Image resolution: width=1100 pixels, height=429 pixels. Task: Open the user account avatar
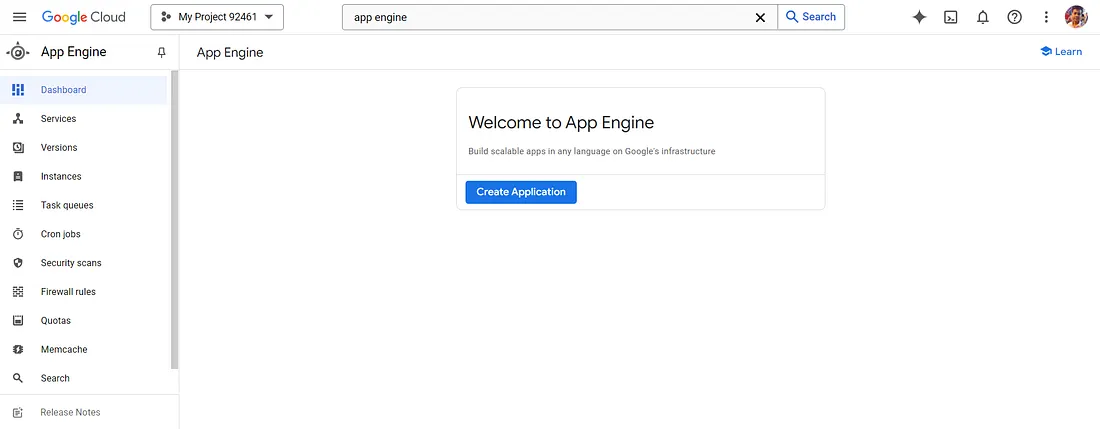[x=1076, y=17]
